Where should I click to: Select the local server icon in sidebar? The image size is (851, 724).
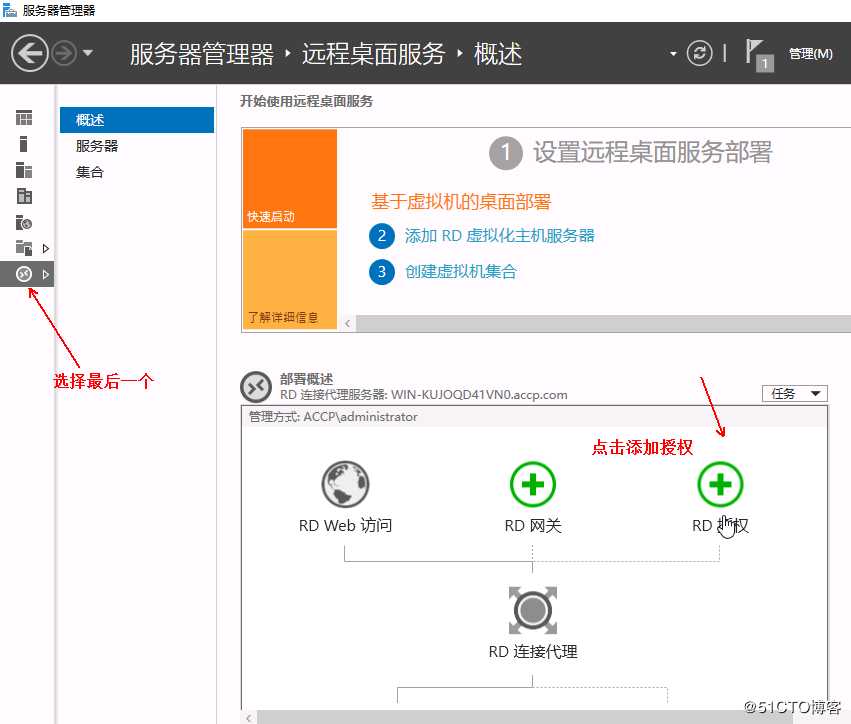click(23, 144)
